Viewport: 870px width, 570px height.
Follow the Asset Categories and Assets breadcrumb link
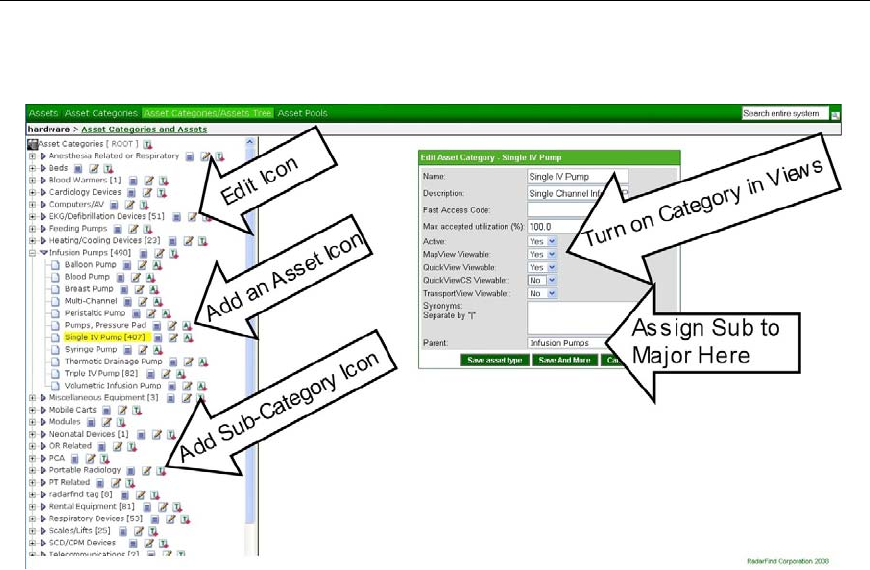click(x=144, y=129)
